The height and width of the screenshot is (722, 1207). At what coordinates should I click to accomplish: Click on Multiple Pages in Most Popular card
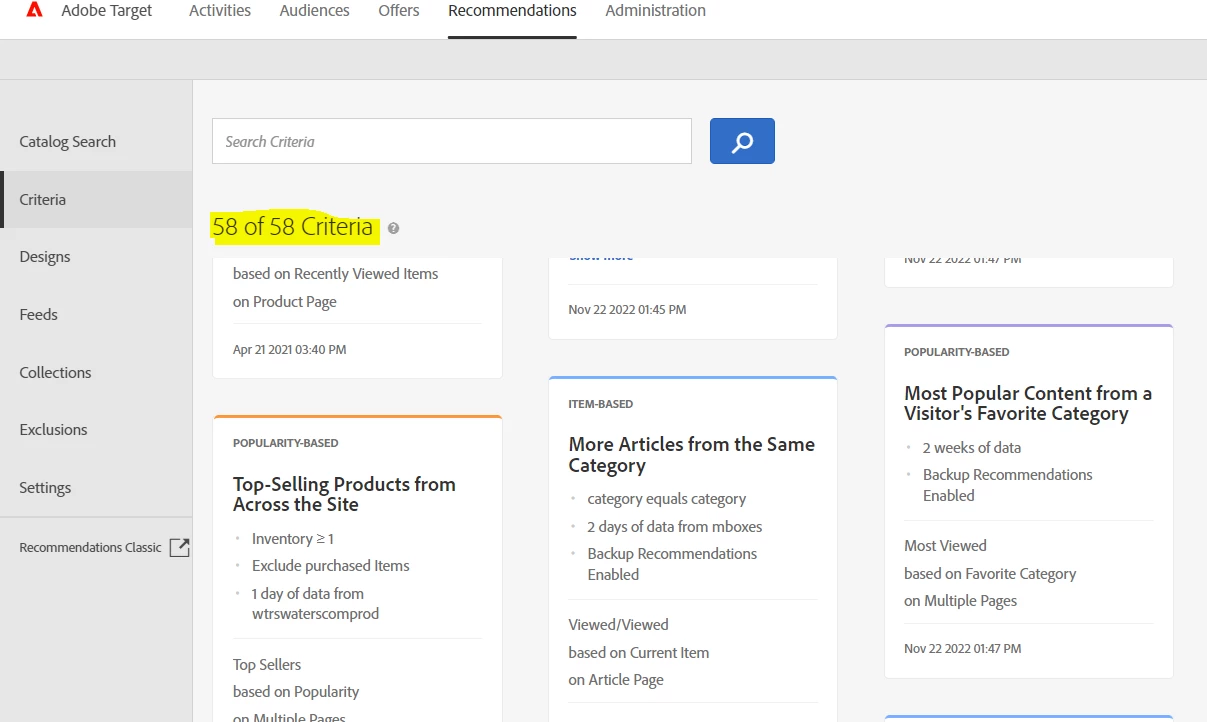click(x=960, y=601)
